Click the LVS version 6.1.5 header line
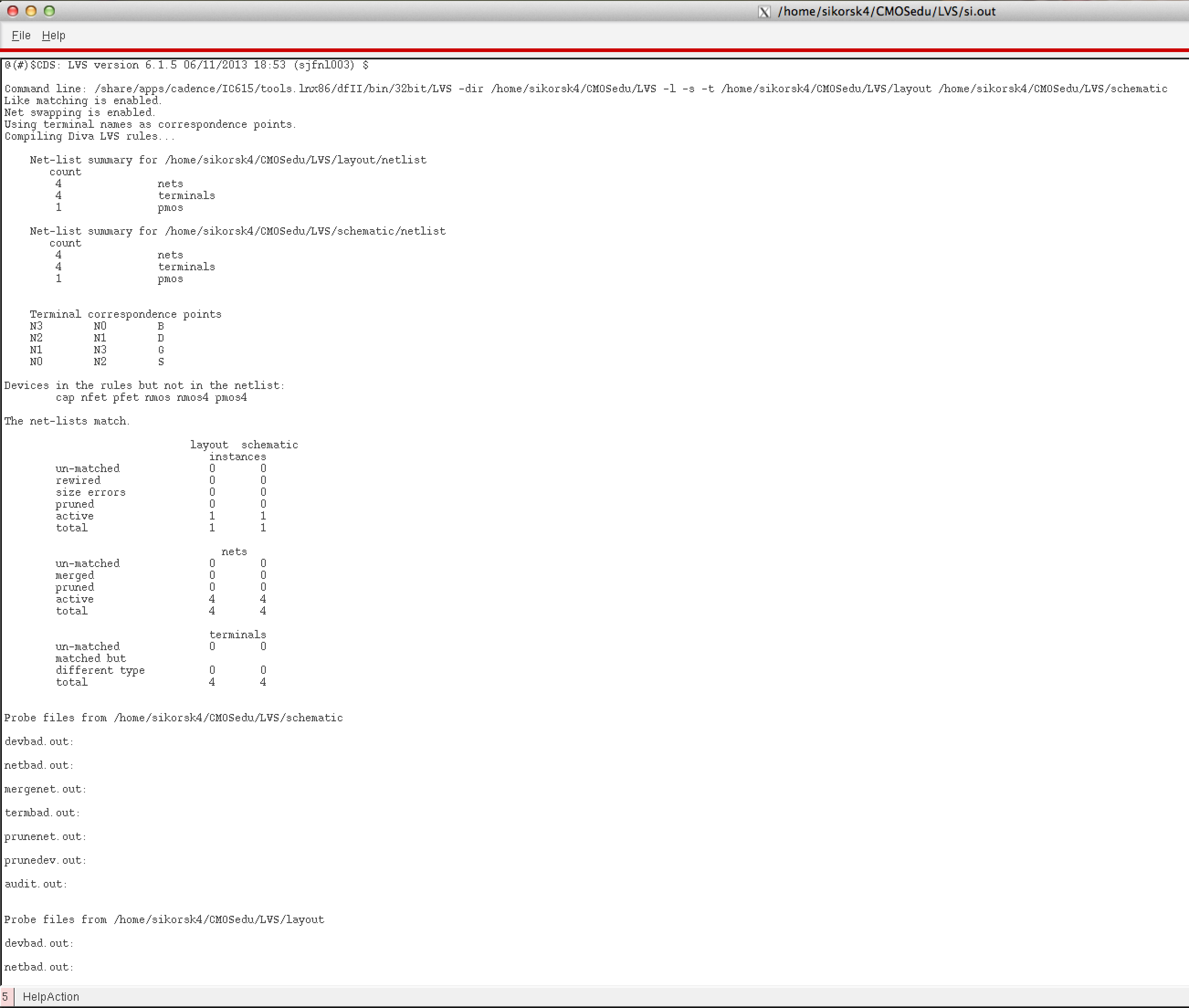Viewport: 1189px width, 1008px height. [186, 65]
